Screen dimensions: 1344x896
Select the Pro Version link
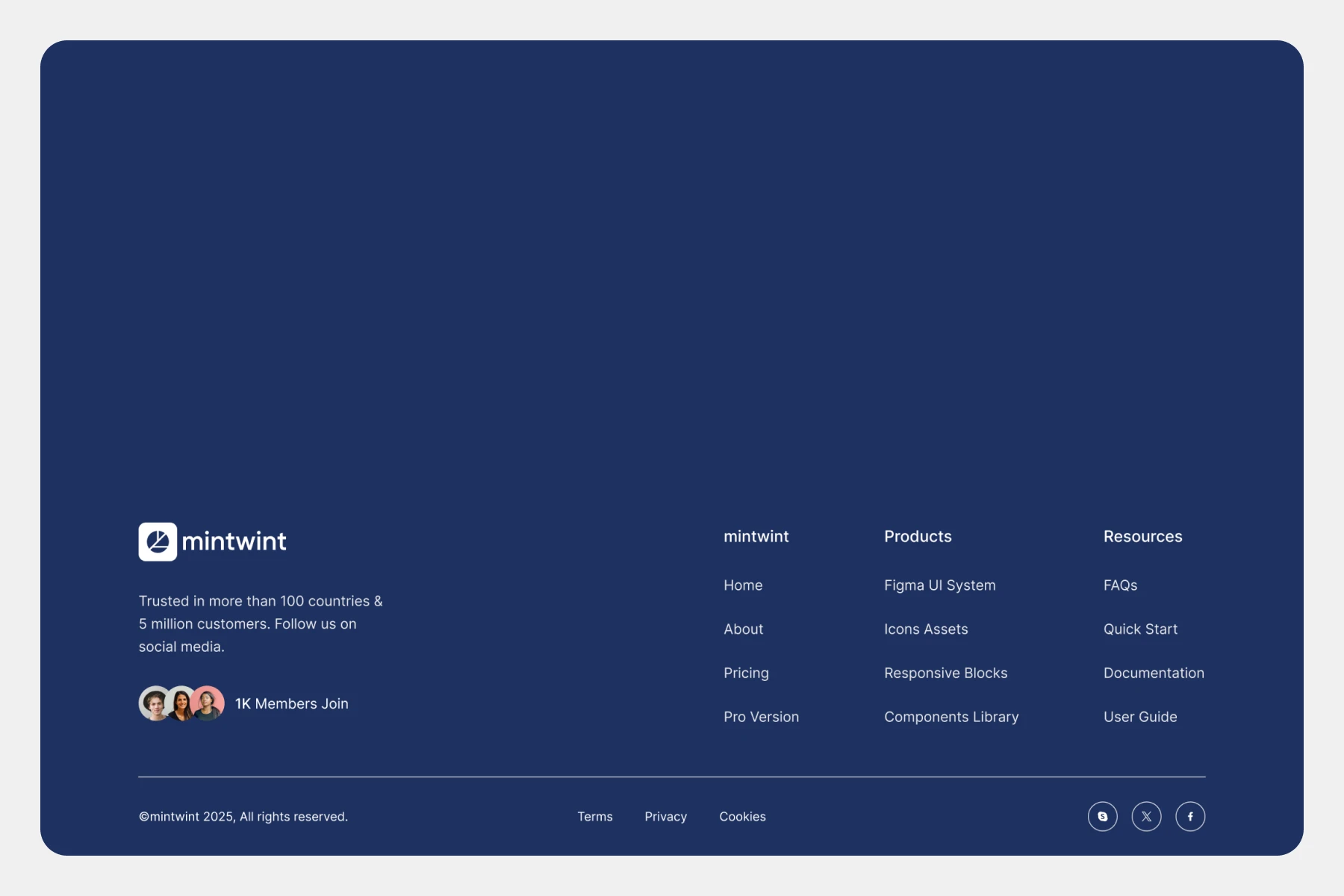pos(761,717)
